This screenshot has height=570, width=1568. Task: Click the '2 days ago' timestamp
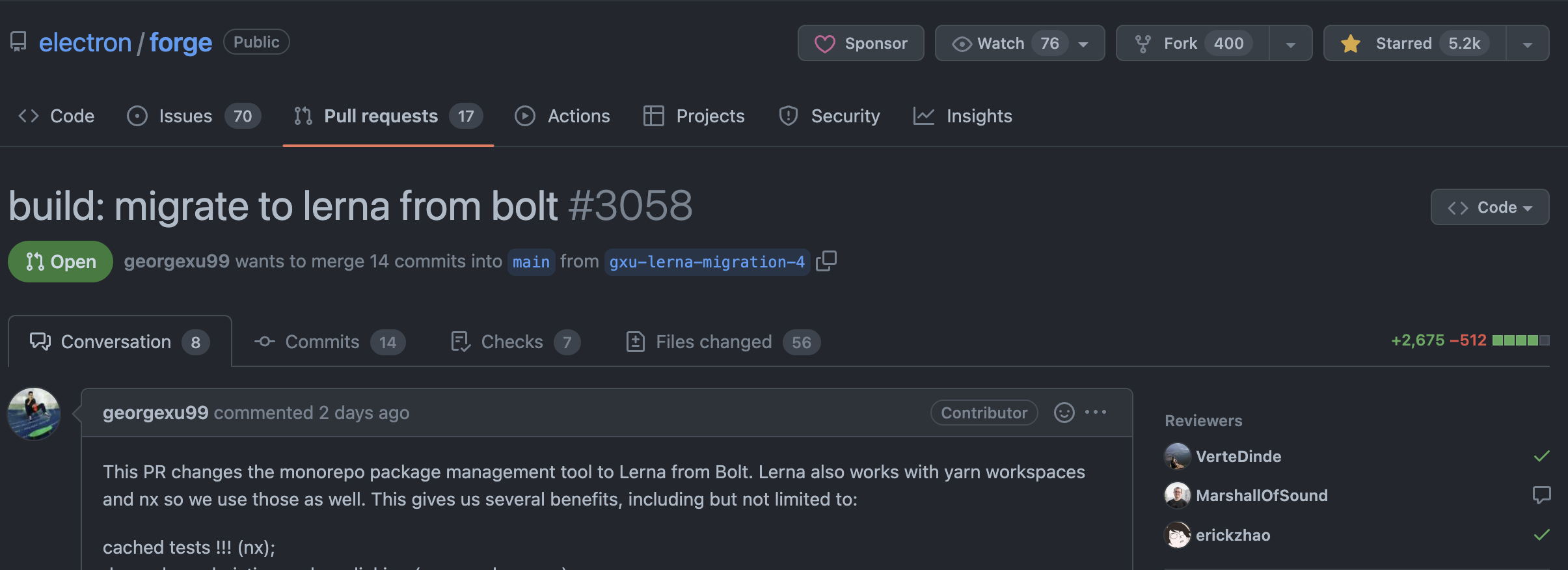(364, 413)
